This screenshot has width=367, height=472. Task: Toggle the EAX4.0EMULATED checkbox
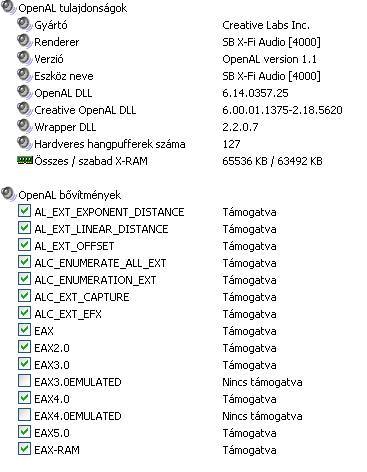pyautogui.click(x=24, y=415)
